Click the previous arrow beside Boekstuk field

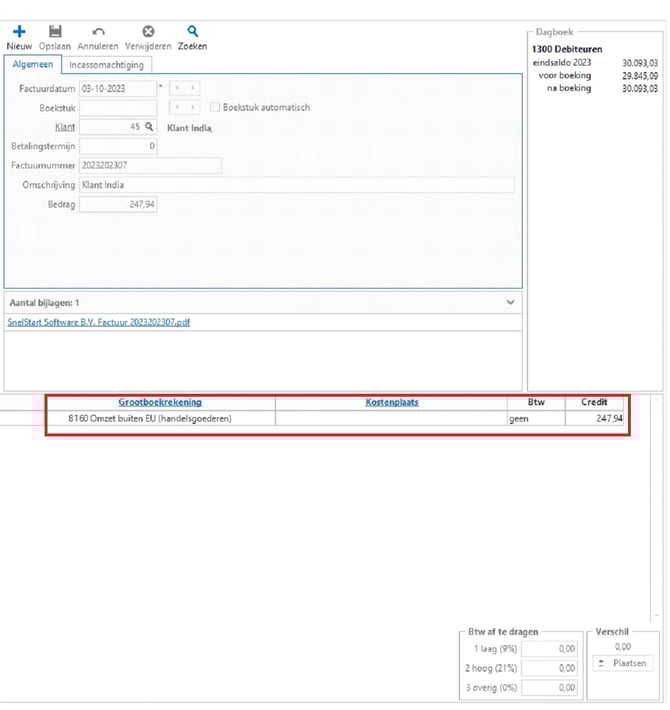tap(177, 108)
